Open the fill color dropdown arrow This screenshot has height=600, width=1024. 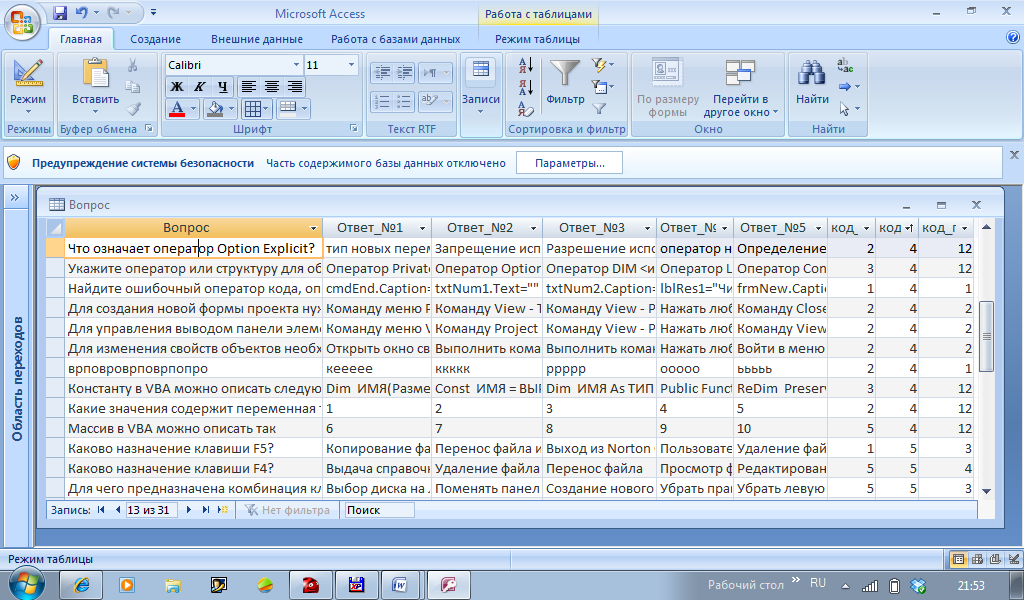(x=231, y=108)
